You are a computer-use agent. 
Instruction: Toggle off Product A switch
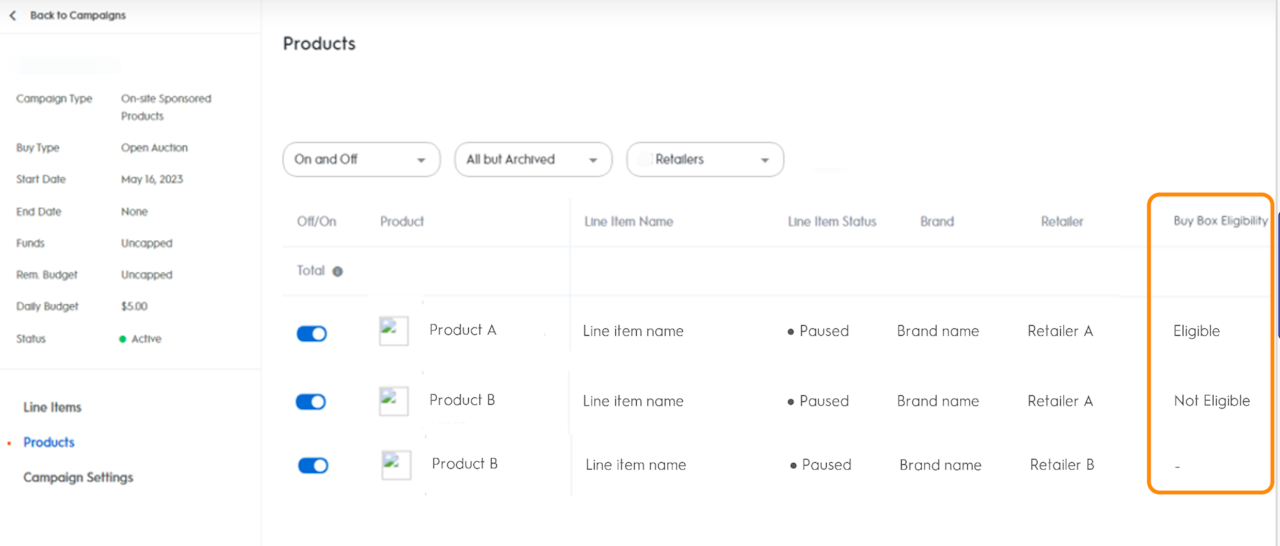click(312, 334)
